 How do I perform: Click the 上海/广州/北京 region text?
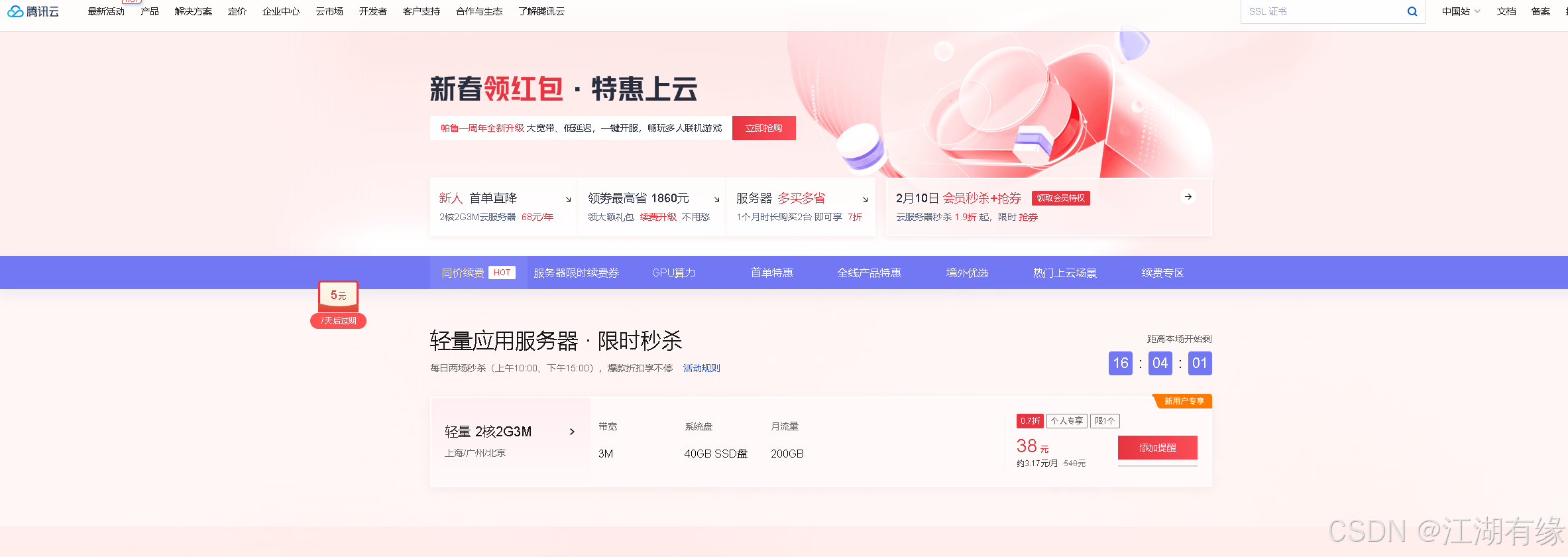click(x=475, y=453)
